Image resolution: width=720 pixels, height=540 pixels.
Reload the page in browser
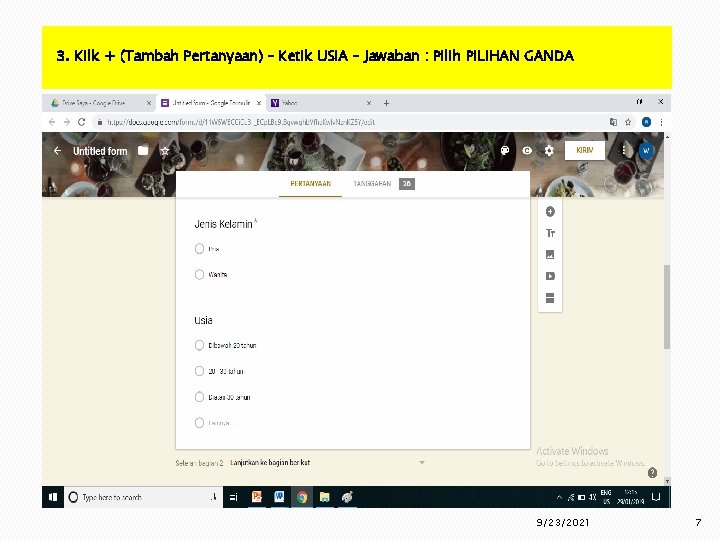[x=82, y=122]
